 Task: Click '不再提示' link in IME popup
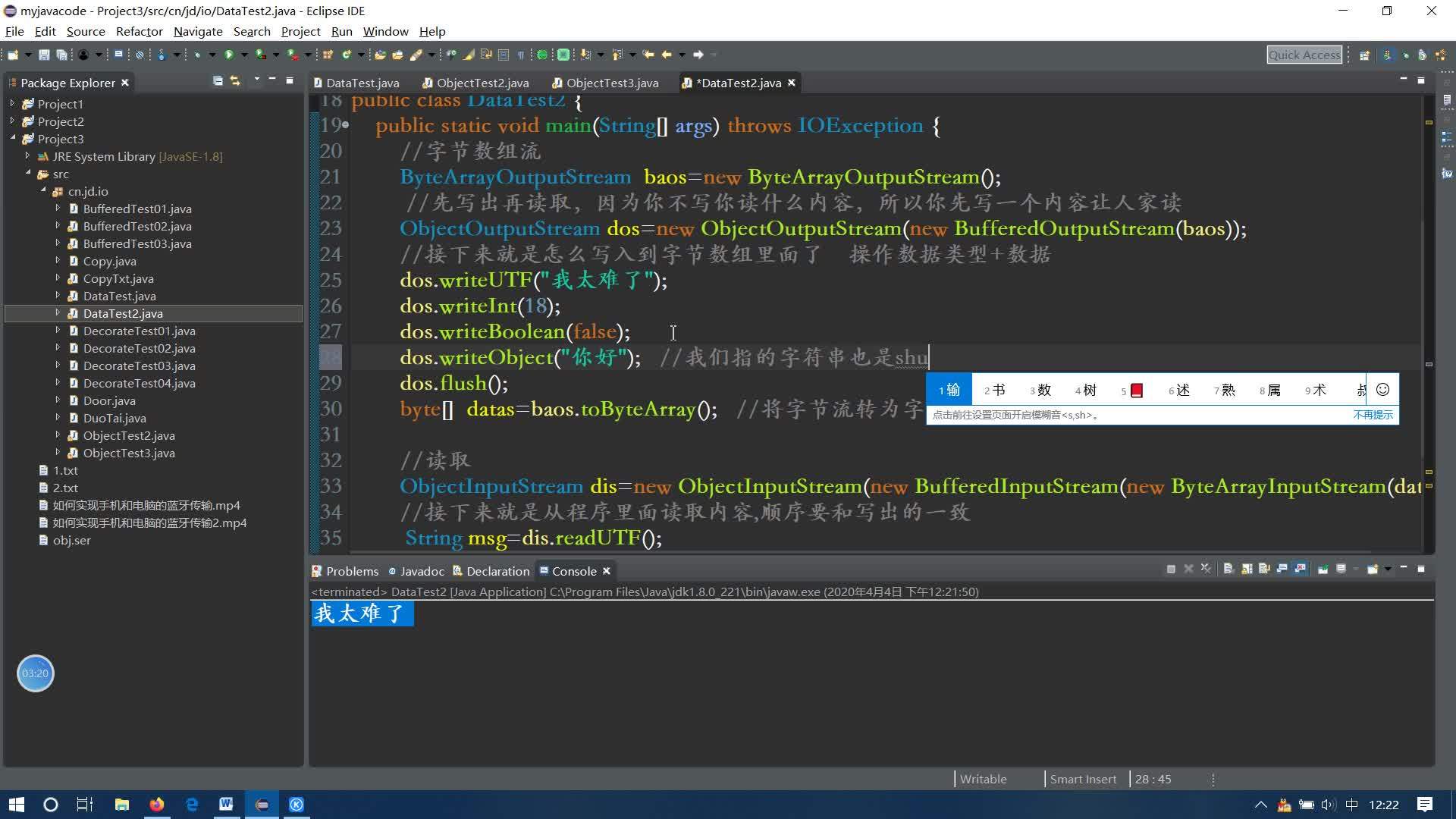pyautogui.click(x=1373, y=415)
